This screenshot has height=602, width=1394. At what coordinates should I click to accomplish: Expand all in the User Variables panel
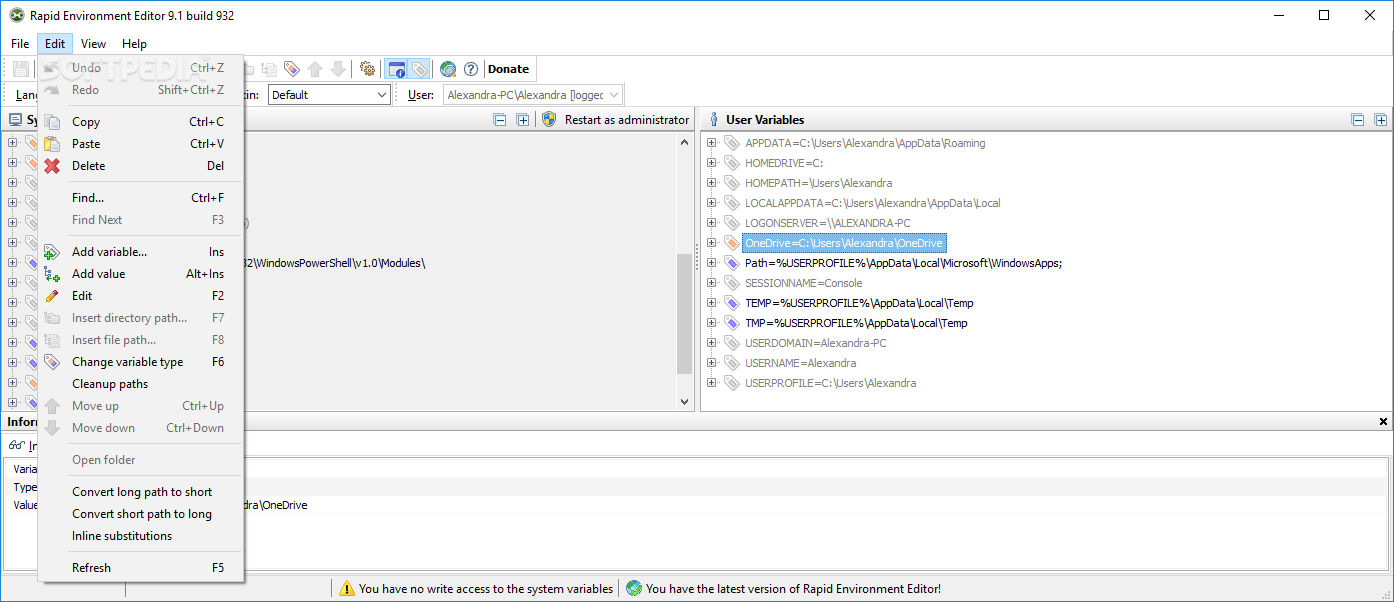1381,120
